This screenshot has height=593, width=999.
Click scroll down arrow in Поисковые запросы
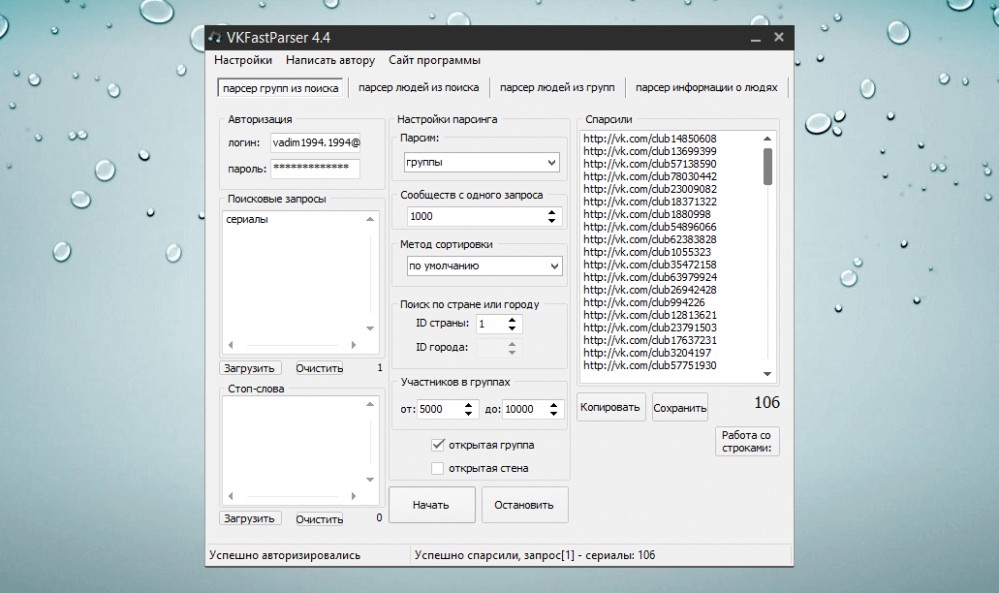pyautogui.click(x=370, y=328)
